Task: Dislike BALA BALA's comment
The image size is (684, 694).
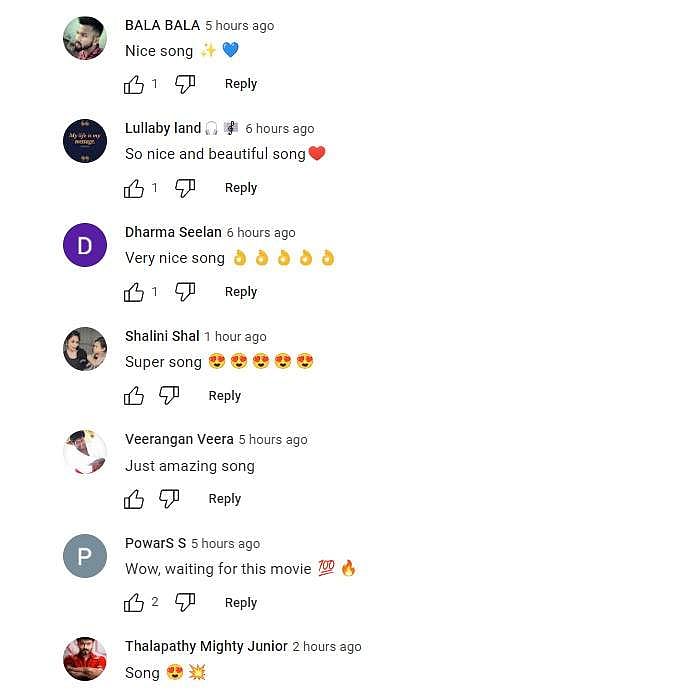Action: point(185,85)
